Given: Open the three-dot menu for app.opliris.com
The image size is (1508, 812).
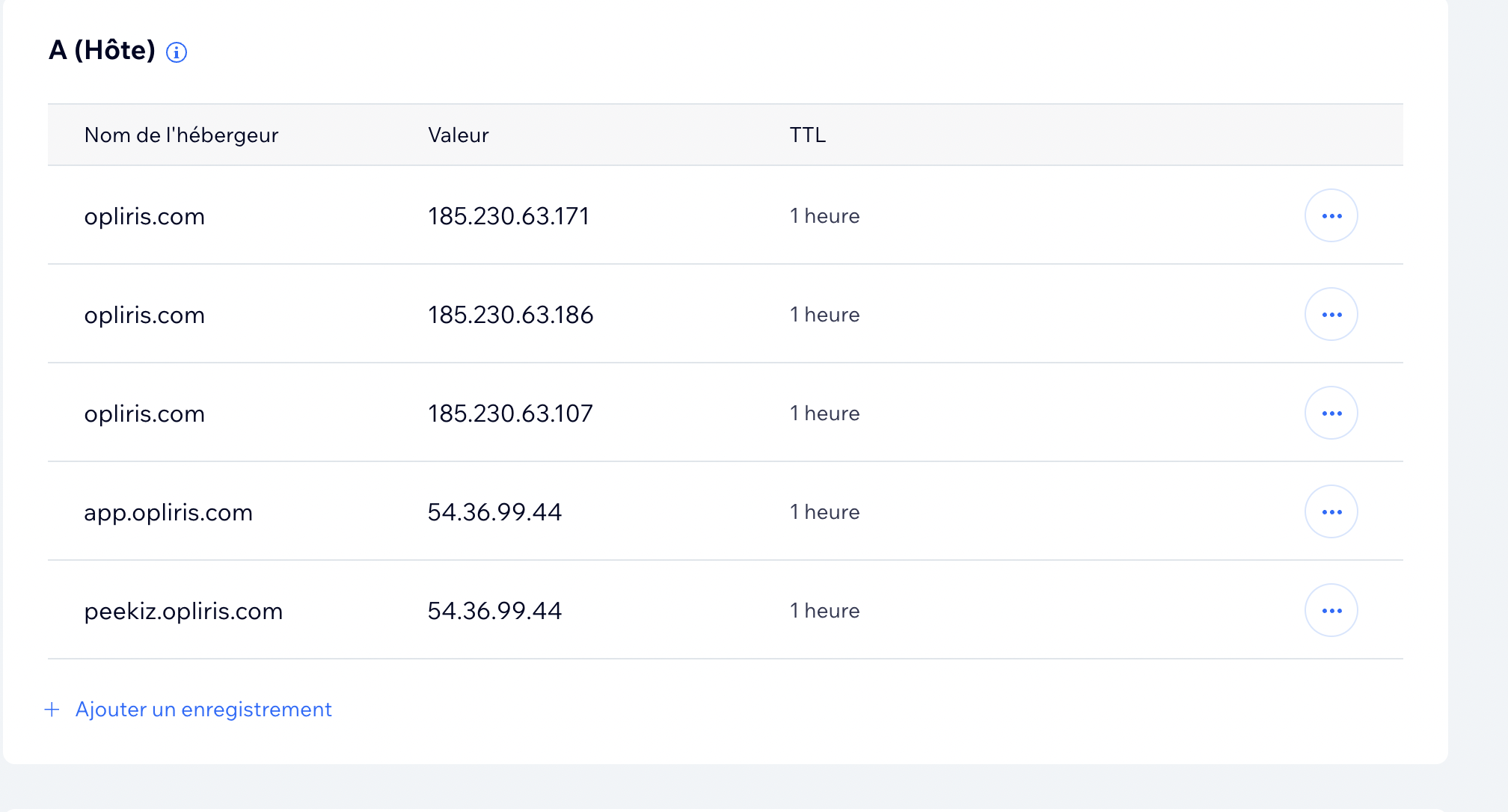Looking at the screenshot, I should coord(1331,512).
